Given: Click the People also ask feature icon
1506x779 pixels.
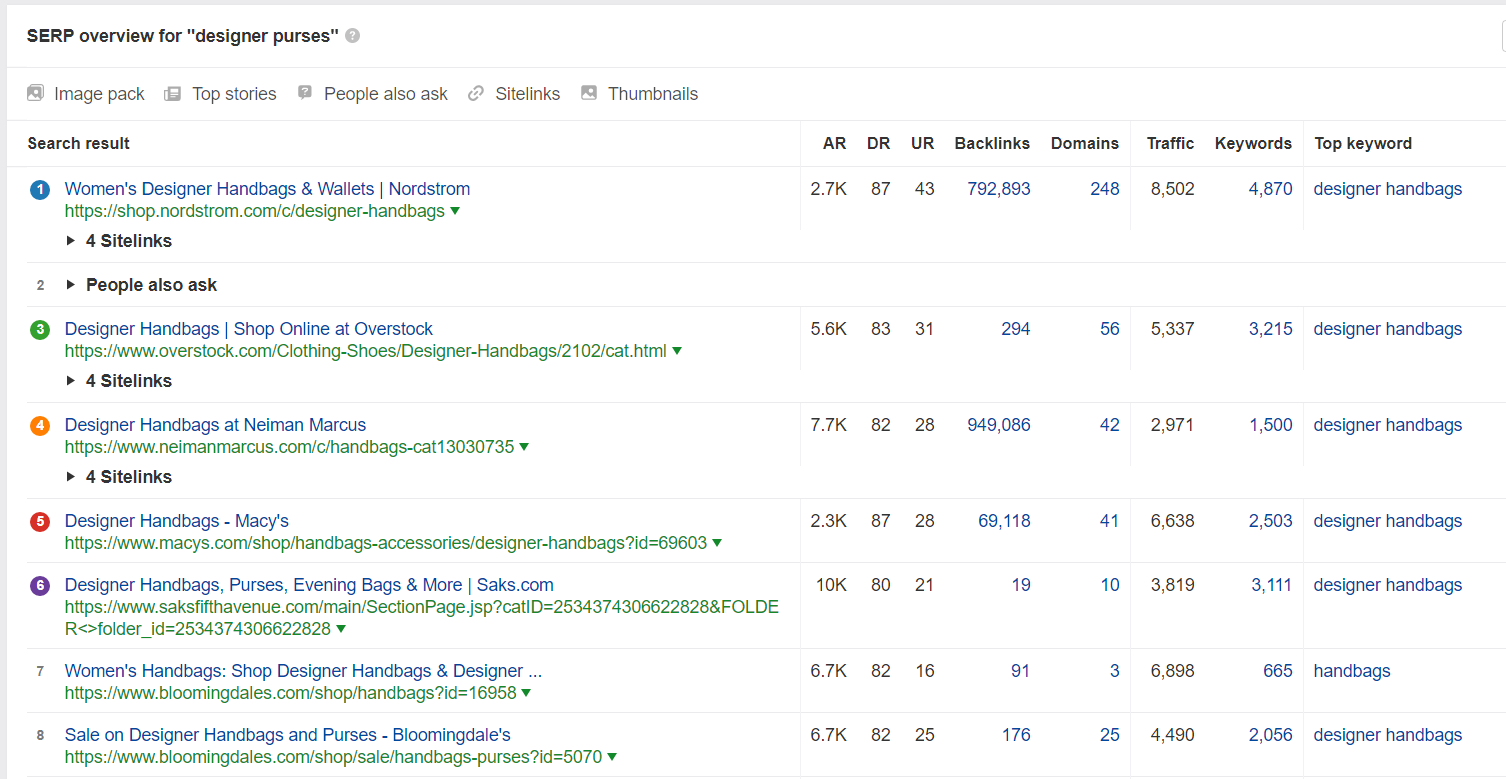Looking at the screenshot, I should (x=305, y=93).
